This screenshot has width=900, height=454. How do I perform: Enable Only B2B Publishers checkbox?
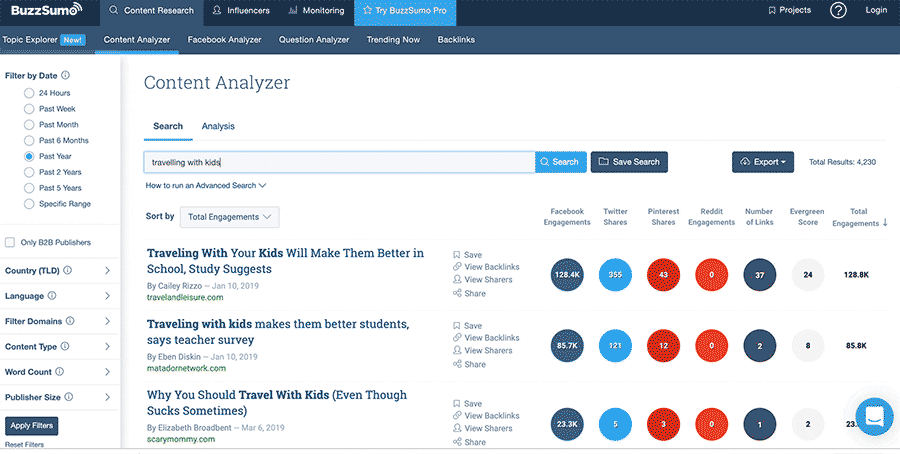pos(10,242)
